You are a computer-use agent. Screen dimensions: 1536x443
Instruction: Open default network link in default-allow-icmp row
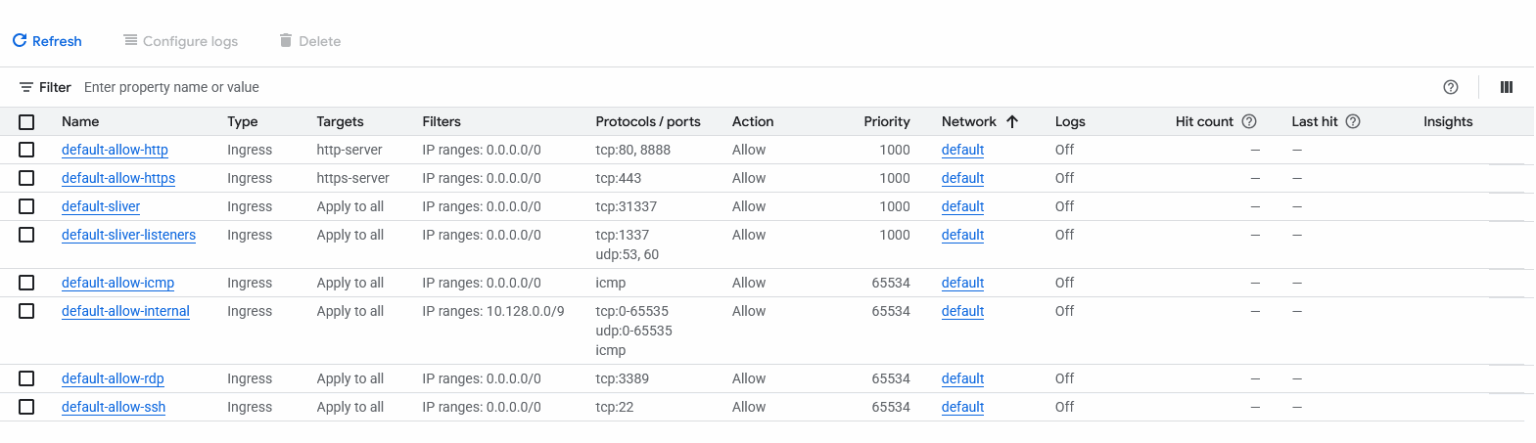(x=963, y=283)
